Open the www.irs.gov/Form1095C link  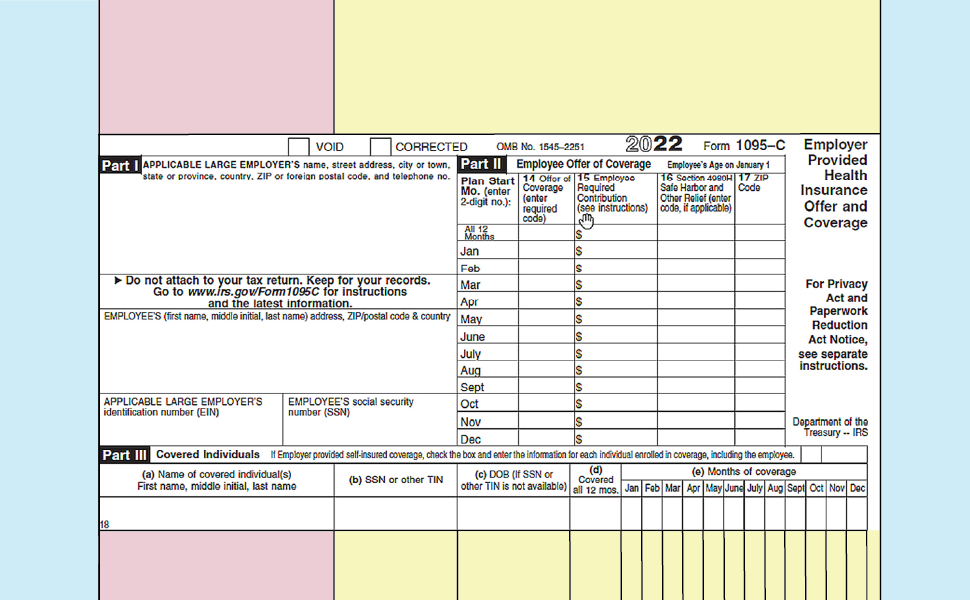coord(254,292)
